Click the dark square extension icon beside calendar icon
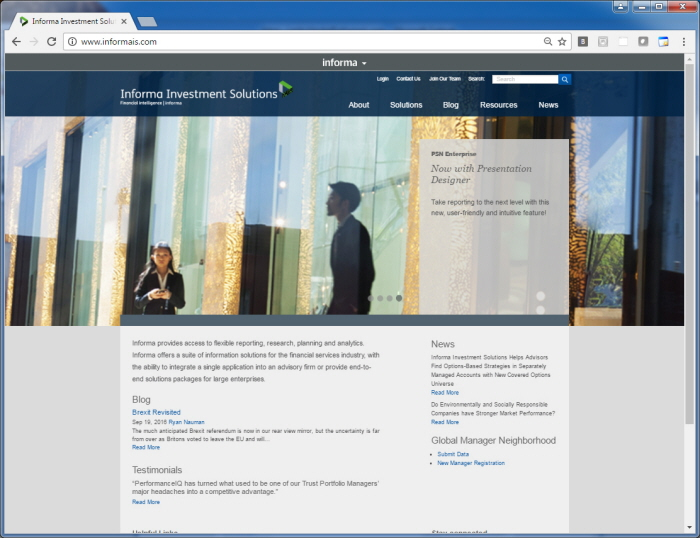 click(x=643, y=42)
